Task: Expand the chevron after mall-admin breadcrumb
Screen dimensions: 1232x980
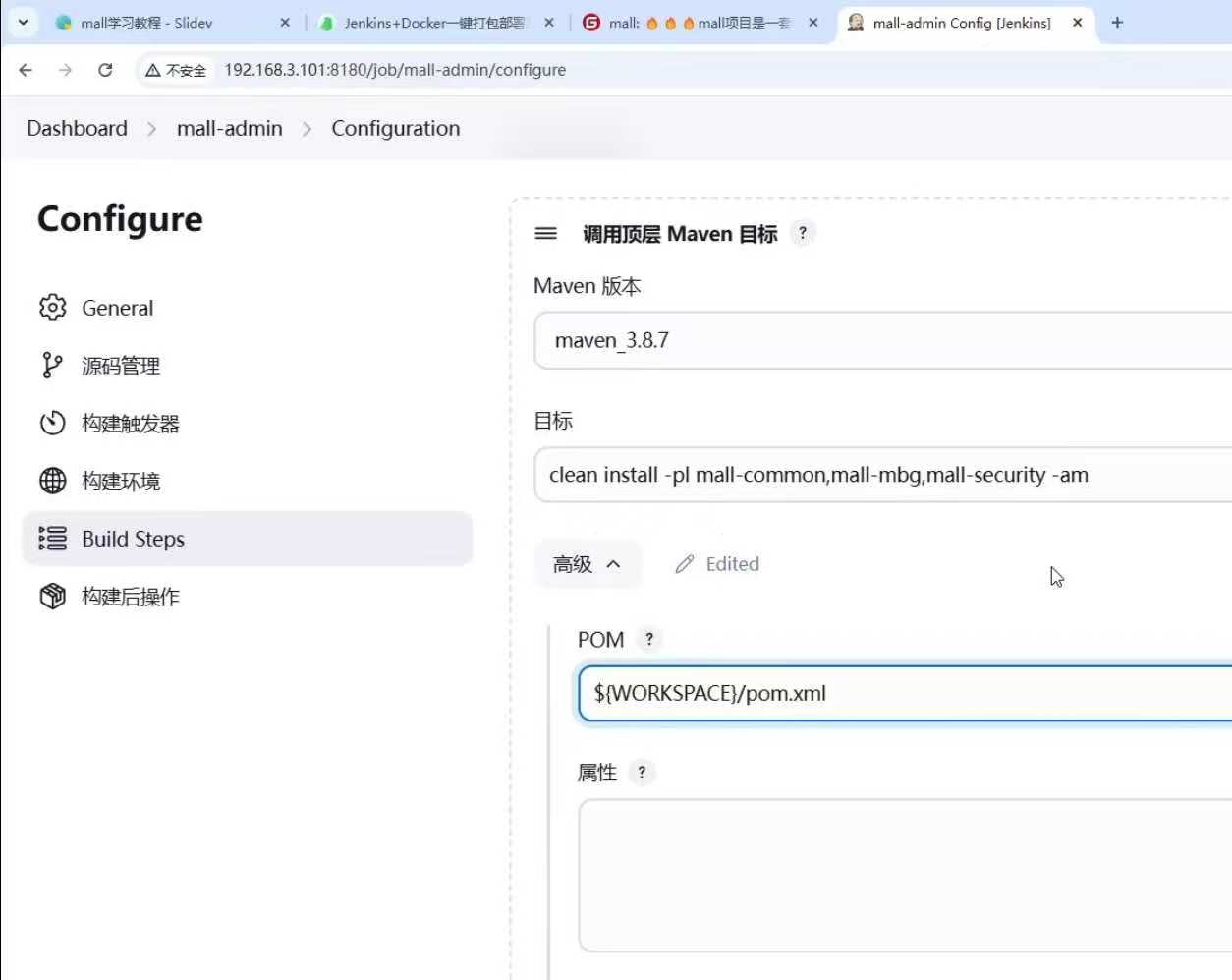Action: [307, 129]
